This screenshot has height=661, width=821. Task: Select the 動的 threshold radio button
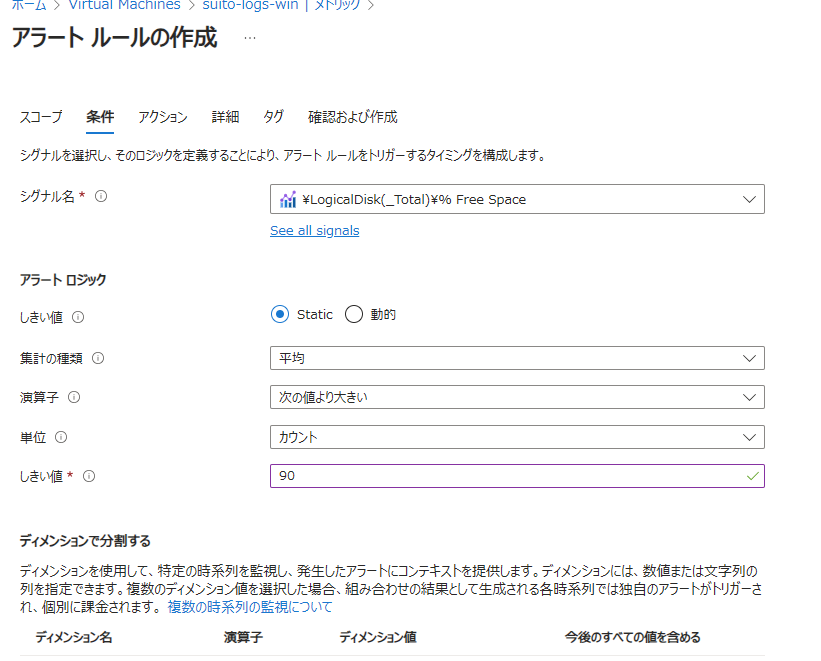(353, 315)
